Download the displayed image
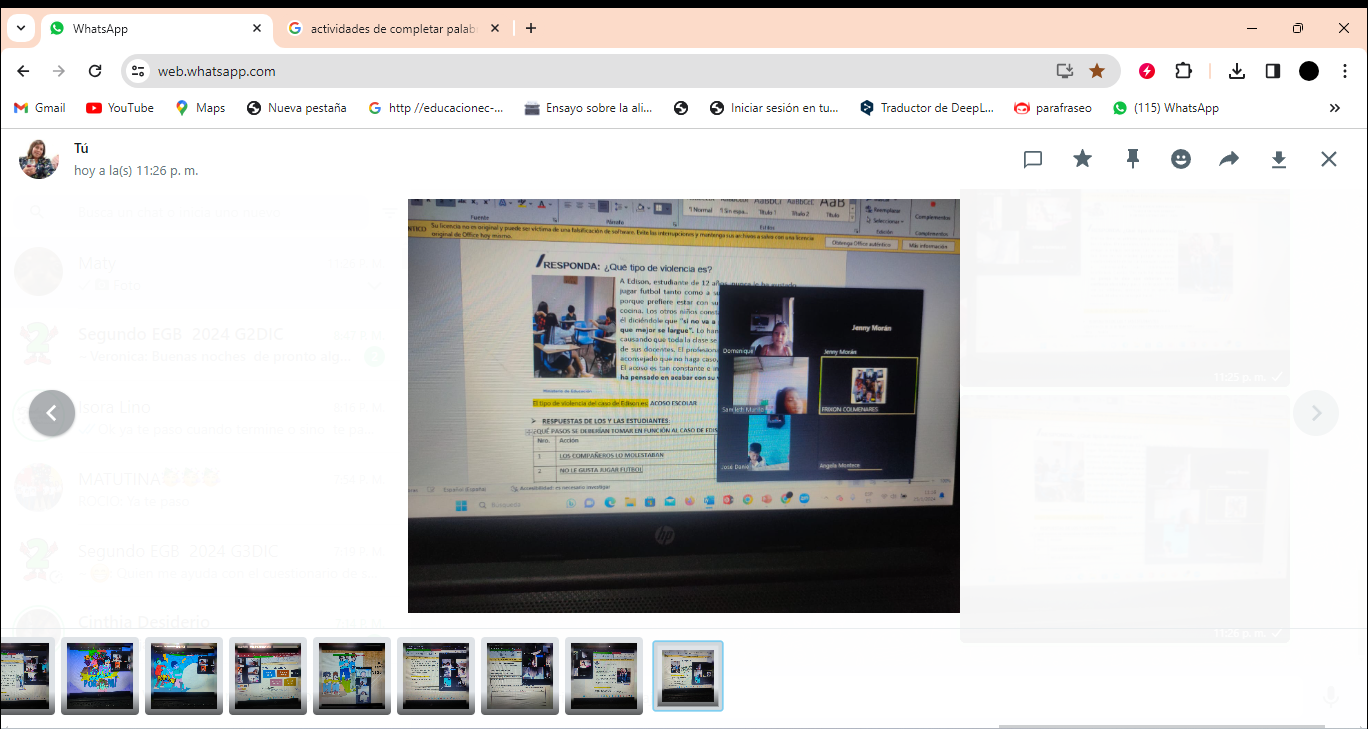This screenshot has width=1368, height=729. (1278, 159)
